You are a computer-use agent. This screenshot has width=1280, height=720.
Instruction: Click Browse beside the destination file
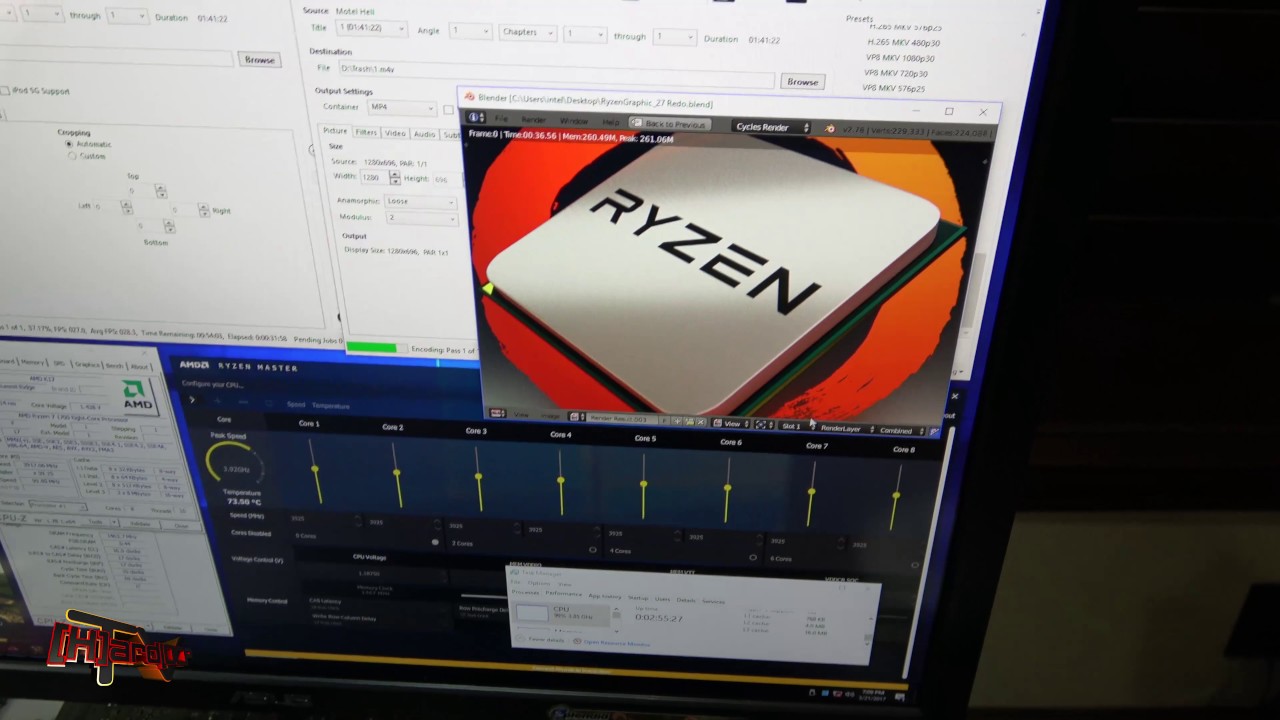802,82
